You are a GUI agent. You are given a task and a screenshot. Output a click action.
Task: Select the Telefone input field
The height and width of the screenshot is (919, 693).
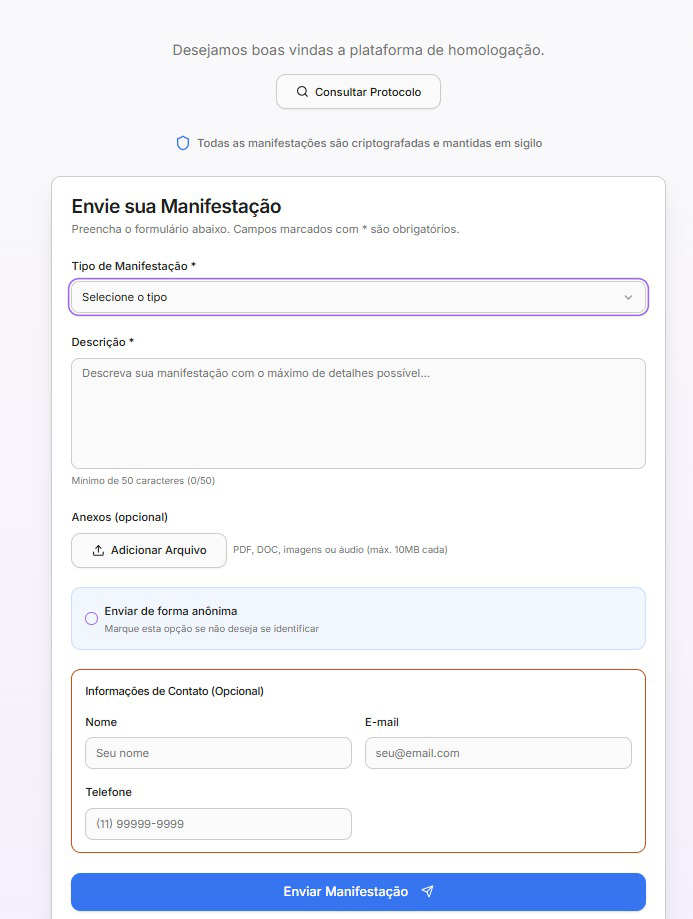click(x=218, y=823)
